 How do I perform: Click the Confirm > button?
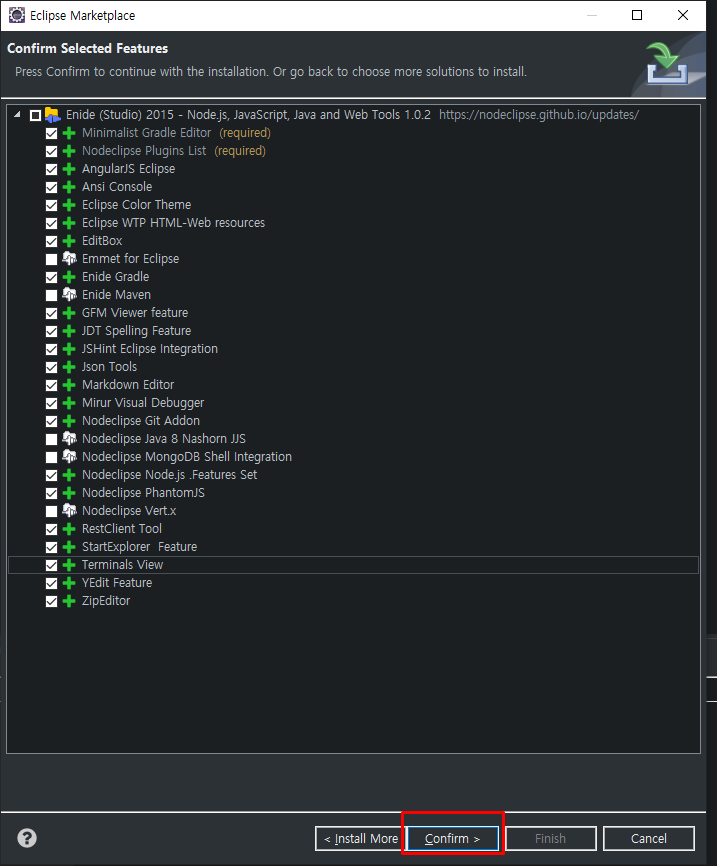[452, 838]
